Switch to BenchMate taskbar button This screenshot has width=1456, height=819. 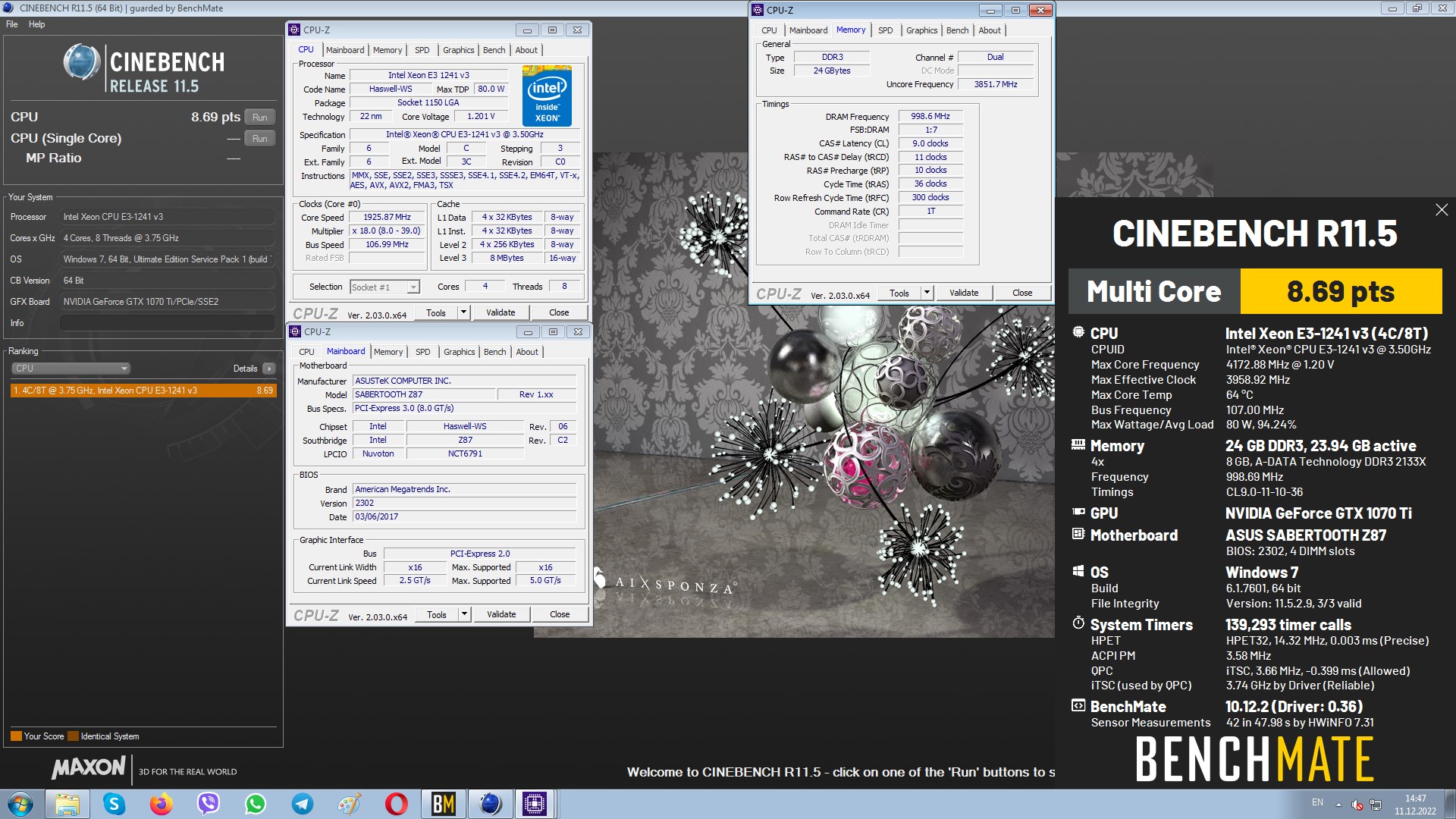[x=444, y=804]
